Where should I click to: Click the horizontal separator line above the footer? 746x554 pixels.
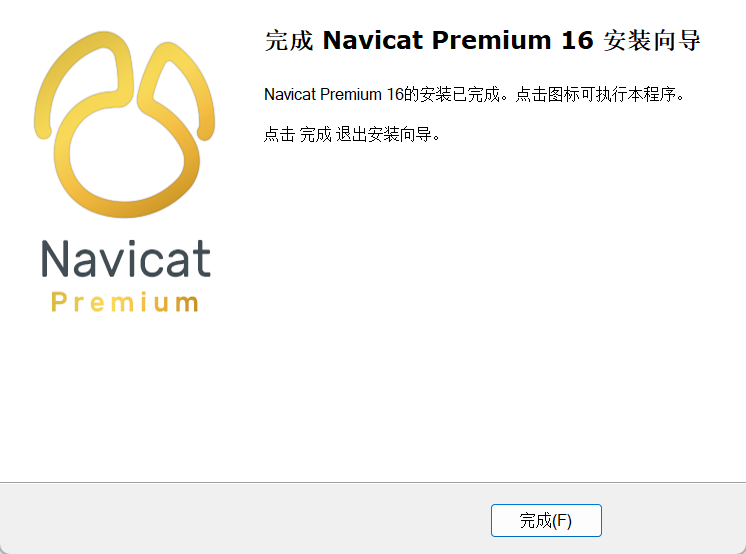373,482
